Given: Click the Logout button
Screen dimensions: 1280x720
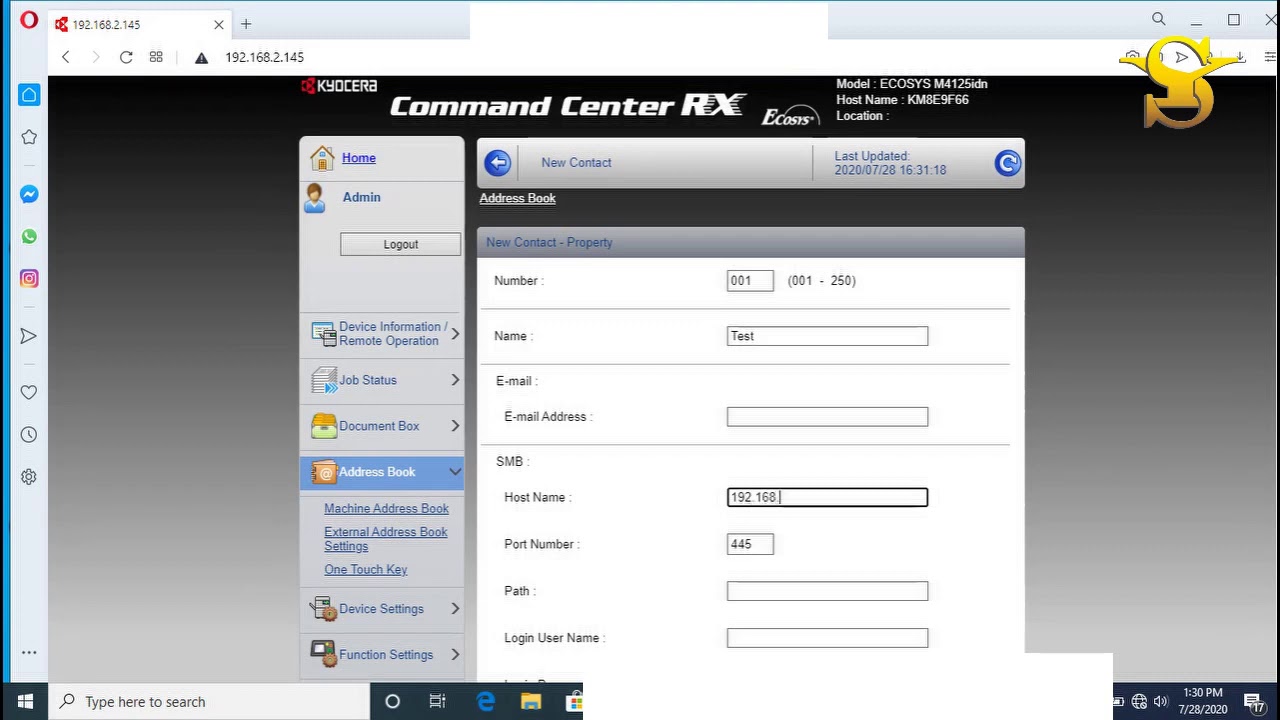Looking at the screenshot, I should coord(401,244).
